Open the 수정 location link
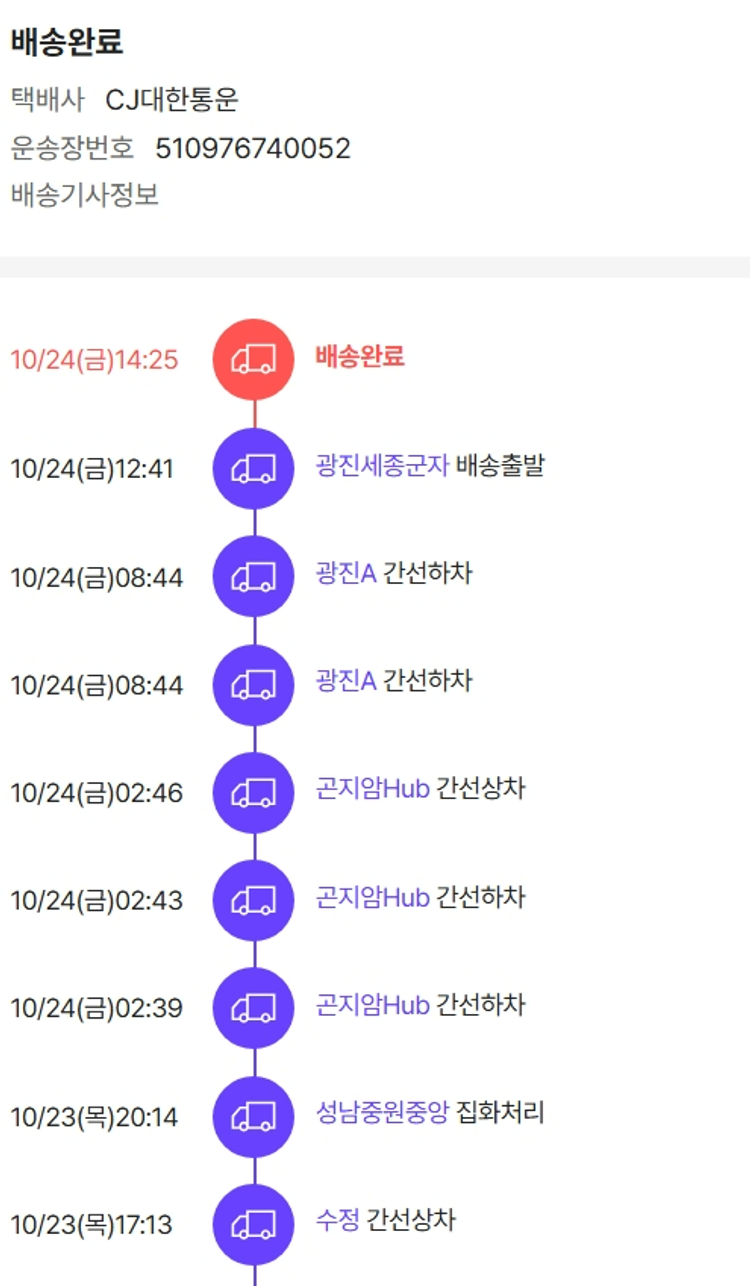Image resolution: width=750 pixels, height=1286 pixels. (x=337, y=1221)
